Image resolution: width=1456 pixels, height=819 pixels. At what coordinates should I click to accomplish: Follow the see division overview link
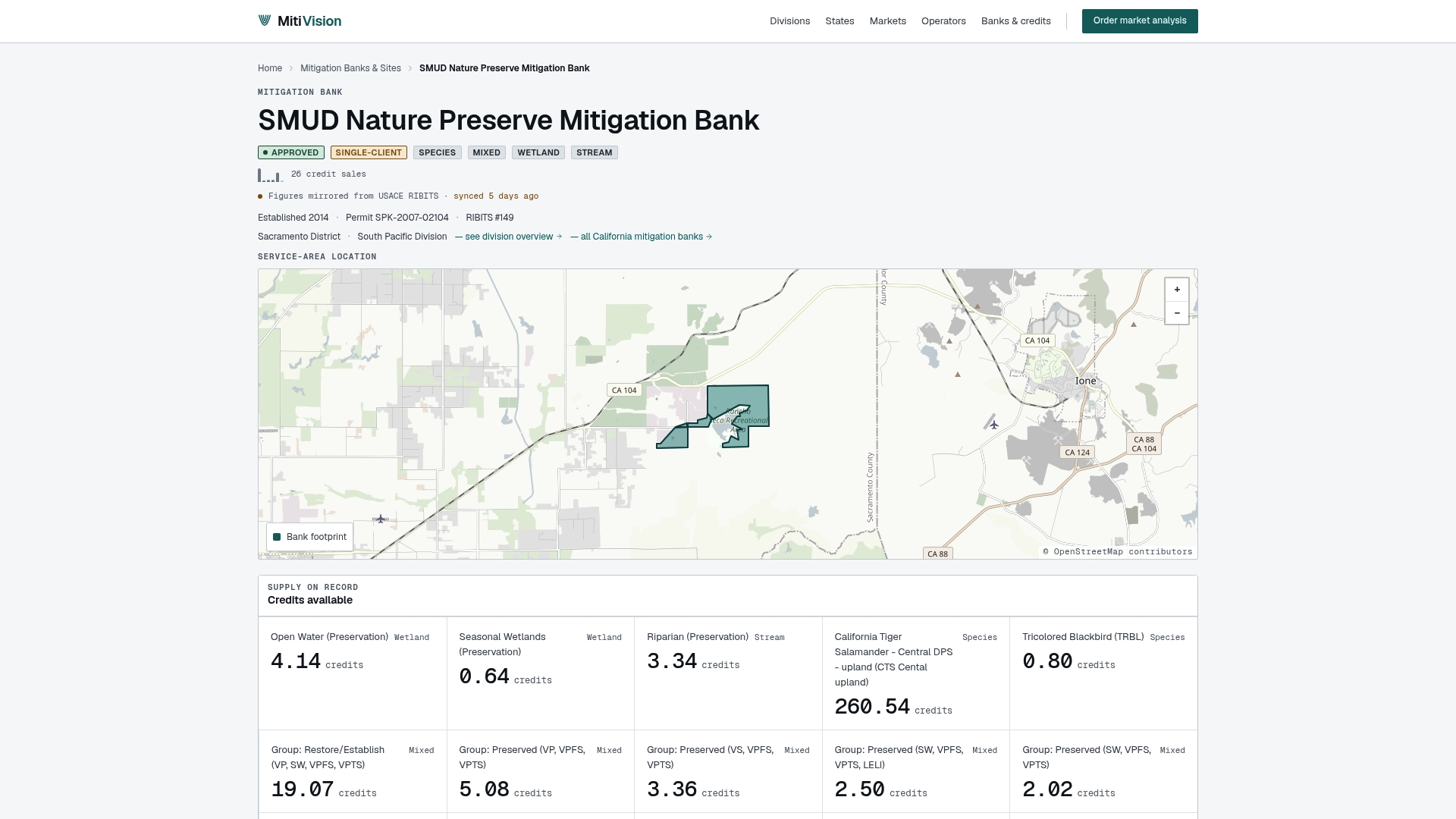pos(509,237)
